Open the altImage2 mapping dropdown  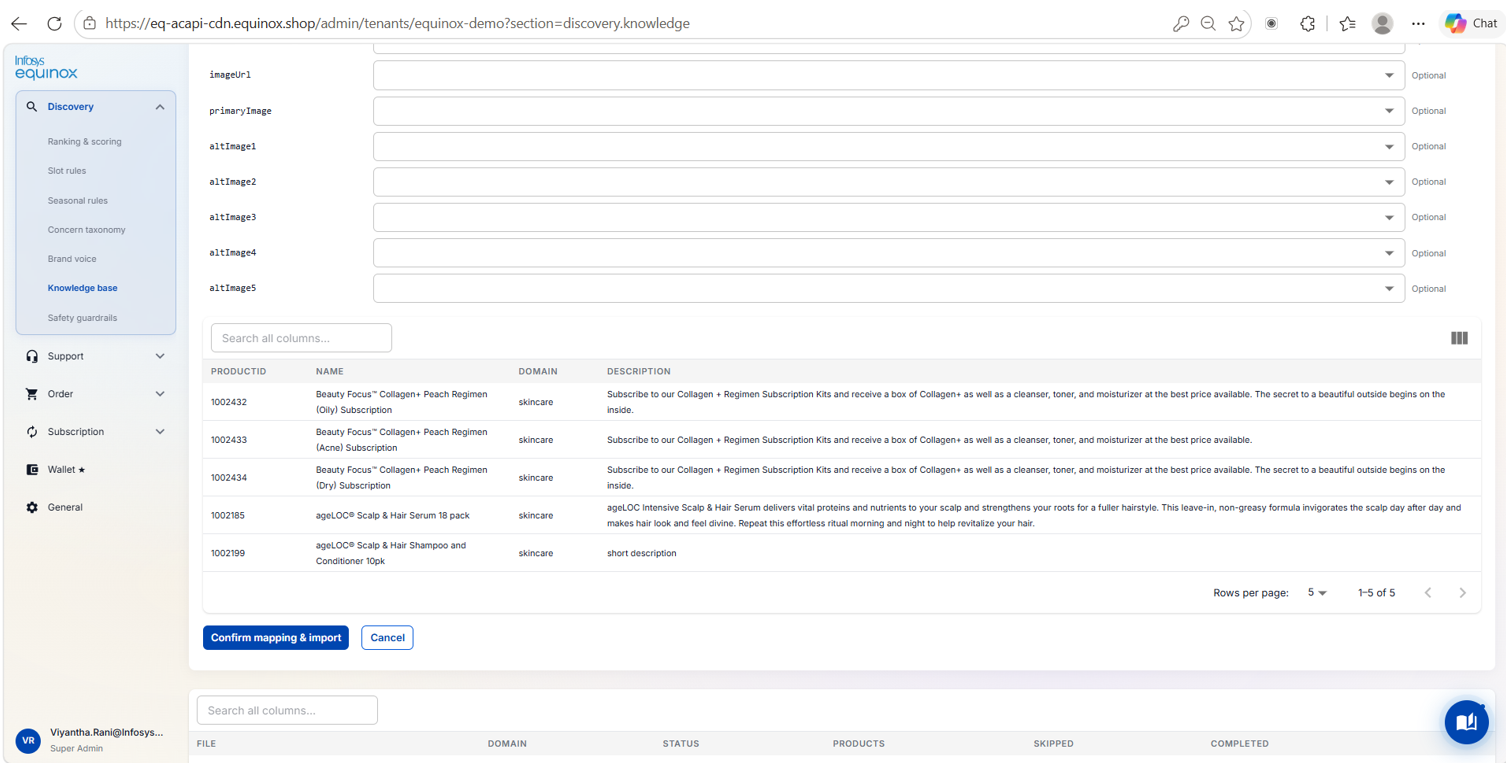(x=888, y=182)
